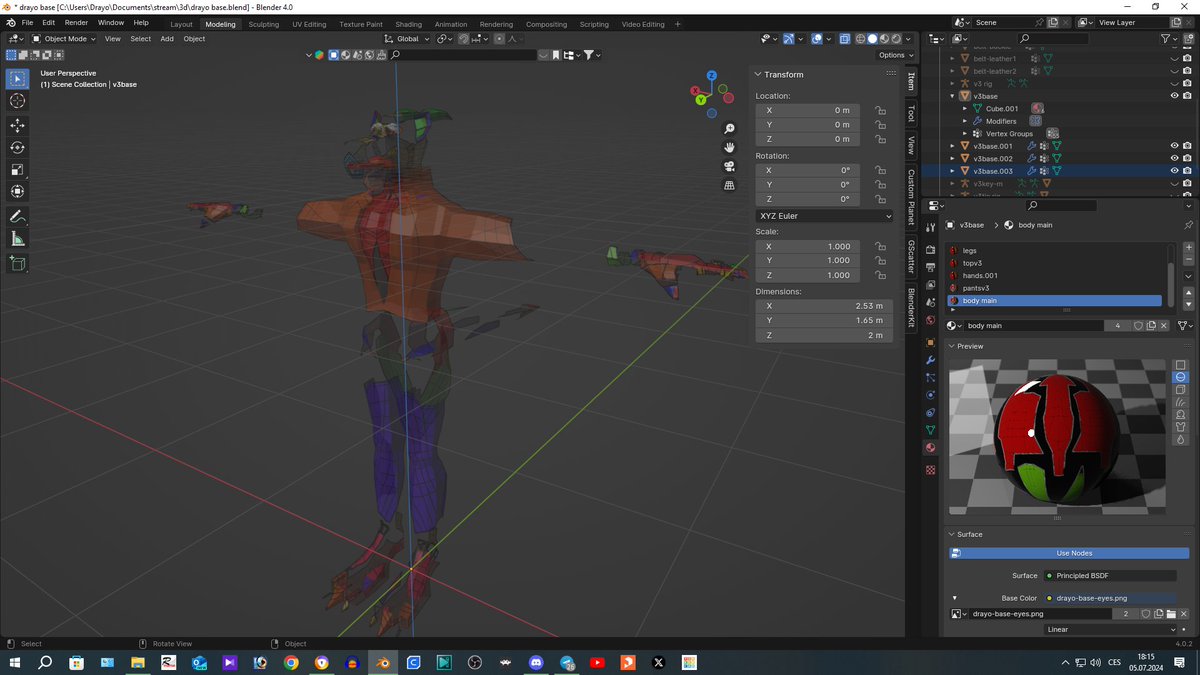Click the Principled BSDF surface field
Screen dimensions: 1200x675
pyautogui.click(x=1109, y=576)
